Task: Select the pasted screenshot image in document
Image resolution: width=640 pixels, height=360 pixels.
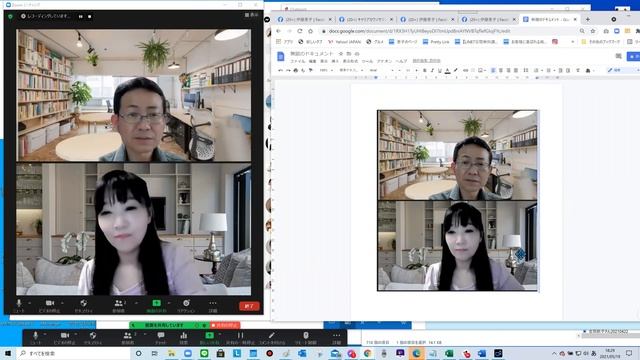Action: pyautogui.click(x=458, y=200)
